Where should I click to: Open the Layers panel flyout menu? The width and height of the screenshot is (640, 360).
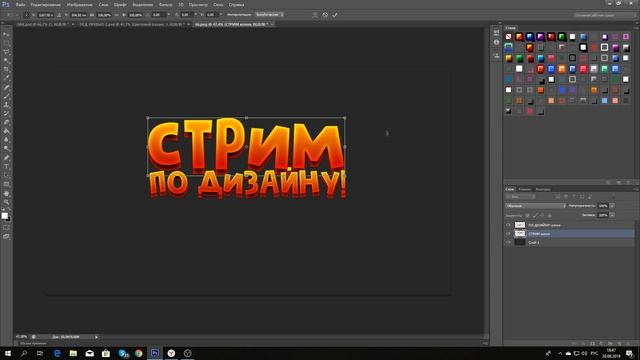tap(636, 189)
